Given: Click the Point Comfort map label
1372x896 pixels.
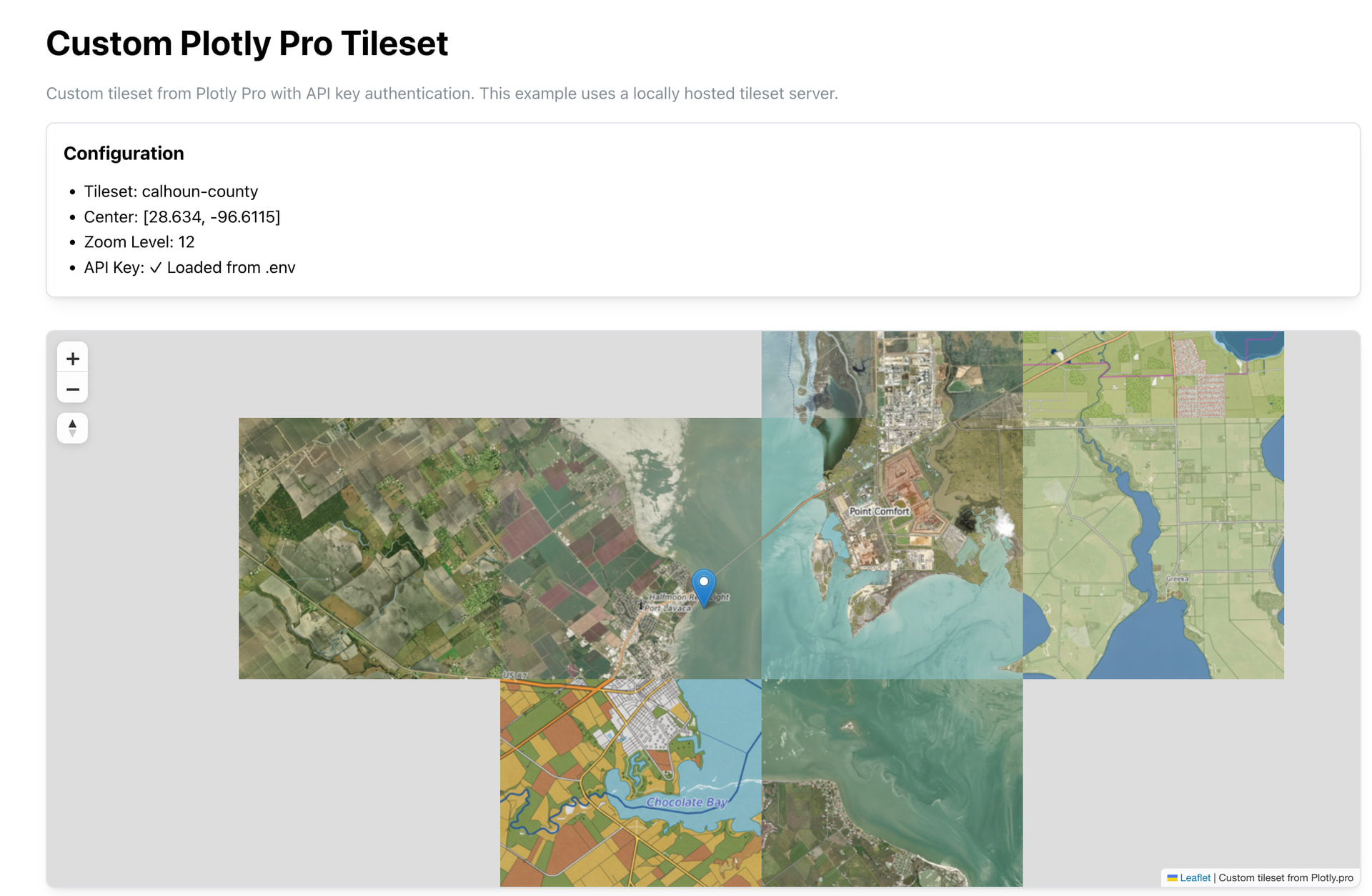Looking at the screenshot, I should 879,511.
